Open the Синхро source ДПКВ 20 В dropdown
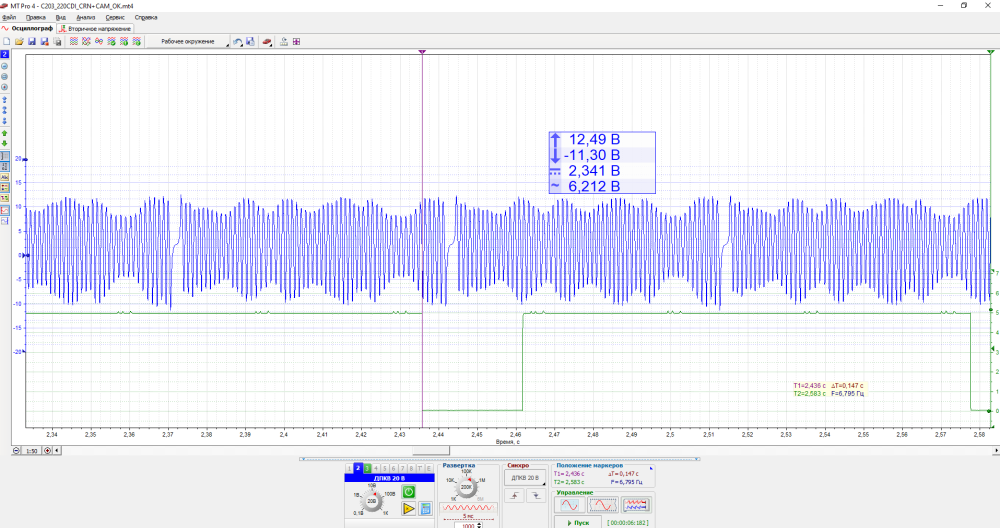The height and width of the screenshot is (528, 1000). click(525, 478)
